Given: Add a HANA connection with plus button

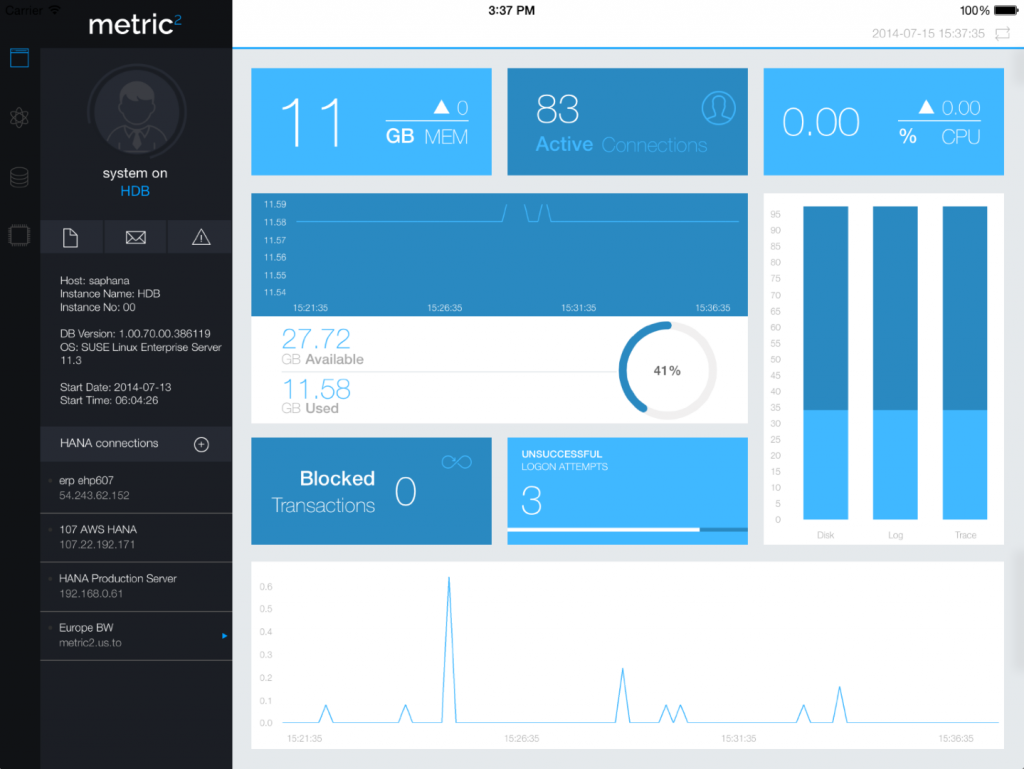Looking at the screenshot, I should pyautogui.click(x=201, y=444).
